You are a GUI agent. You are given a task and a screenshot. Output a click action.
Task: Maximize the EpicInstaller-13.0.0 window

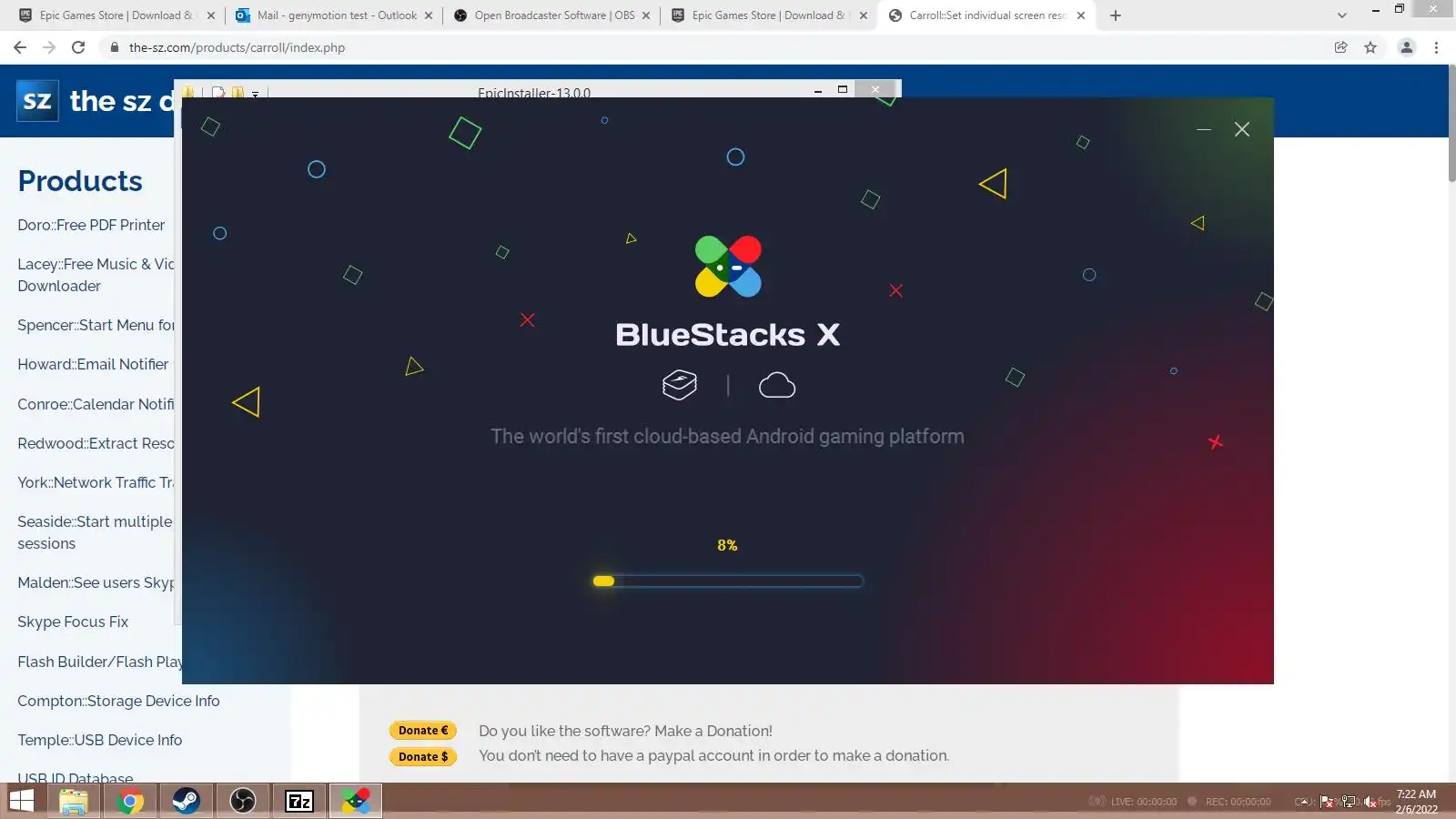(843, 89)
